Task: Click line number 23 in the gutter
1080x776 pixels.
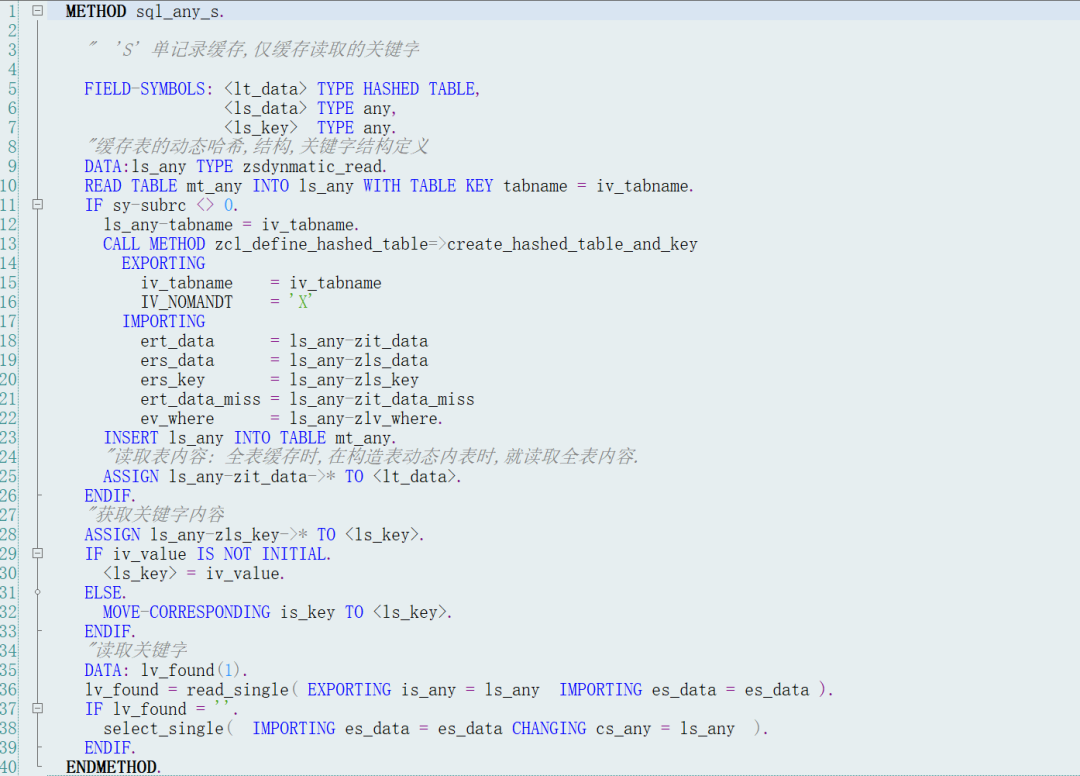Action: coord(8,438)
